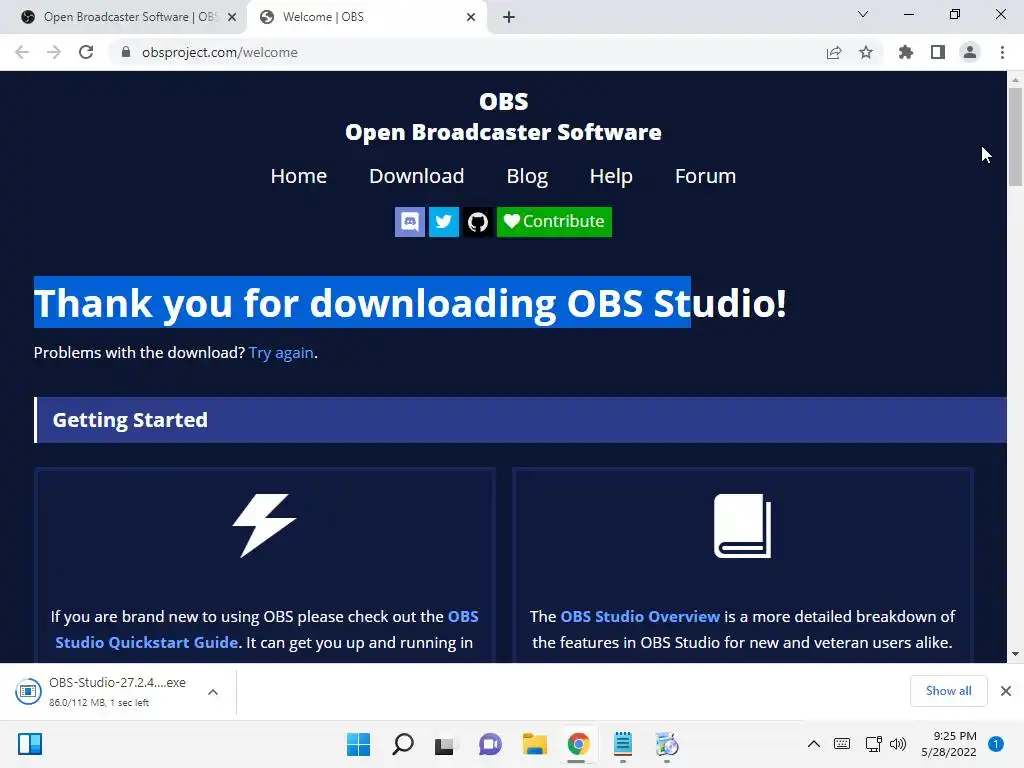Screen dimensions: 1024x768
Task: Open the volume tray icon
Action: [898, 744]
